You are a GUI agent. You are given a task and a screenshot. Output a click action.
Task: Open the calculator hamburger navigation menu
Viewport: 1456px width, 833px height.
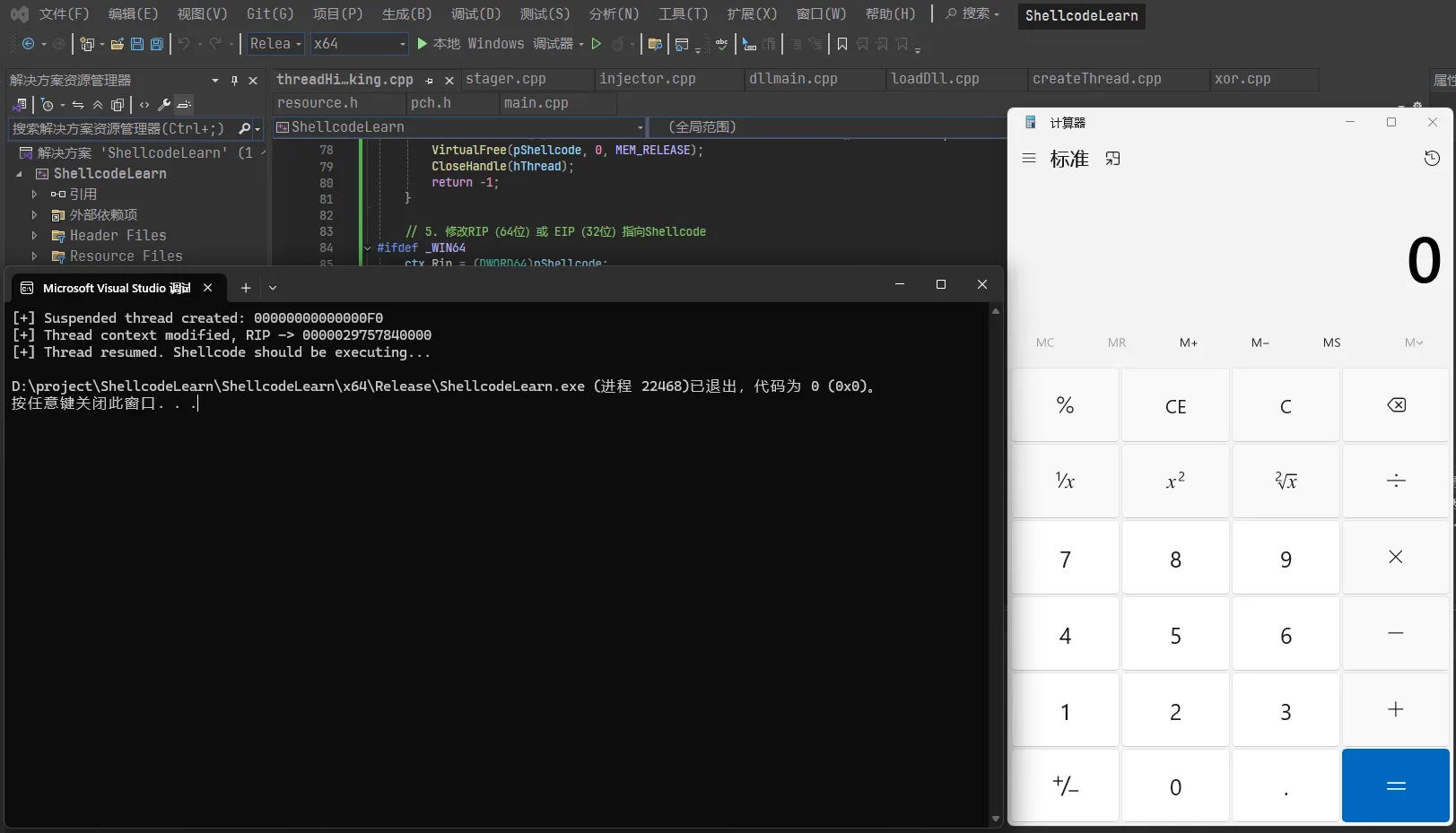[x=1029, y=159]
